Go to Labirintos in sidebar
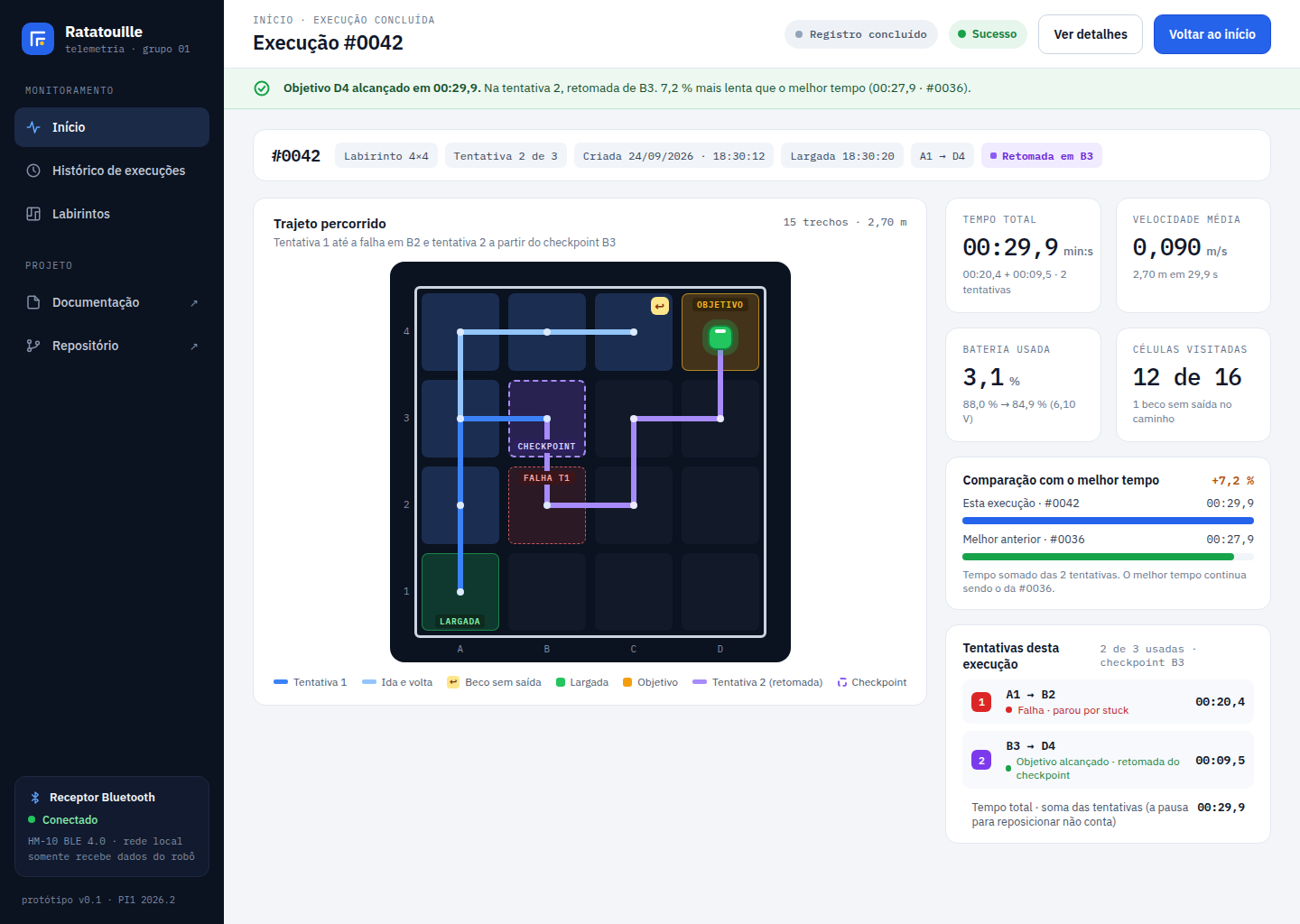Screen dimensions: 1300x924 coord(112,214)
